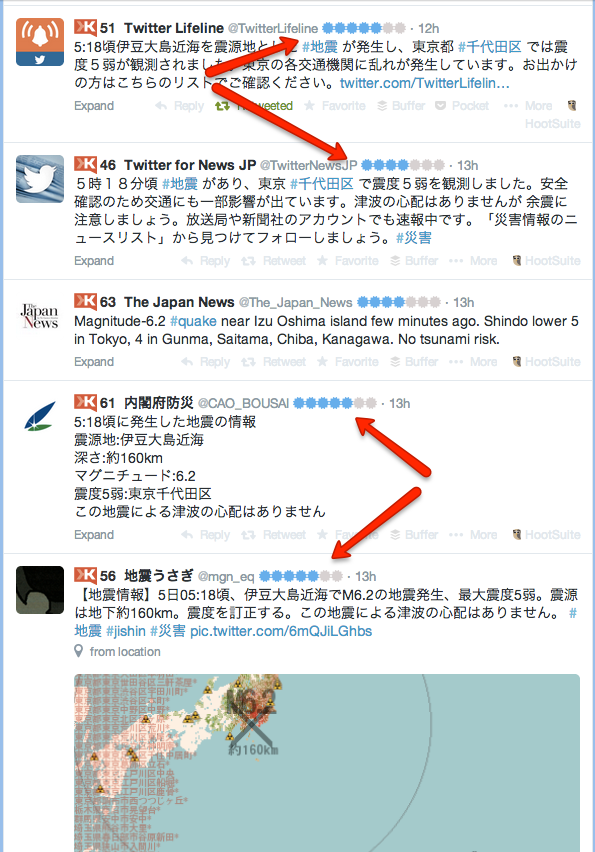Open the More menu on The Japan News tweet
The height and width of the screenshot is (852, 595).
(473, 362)
